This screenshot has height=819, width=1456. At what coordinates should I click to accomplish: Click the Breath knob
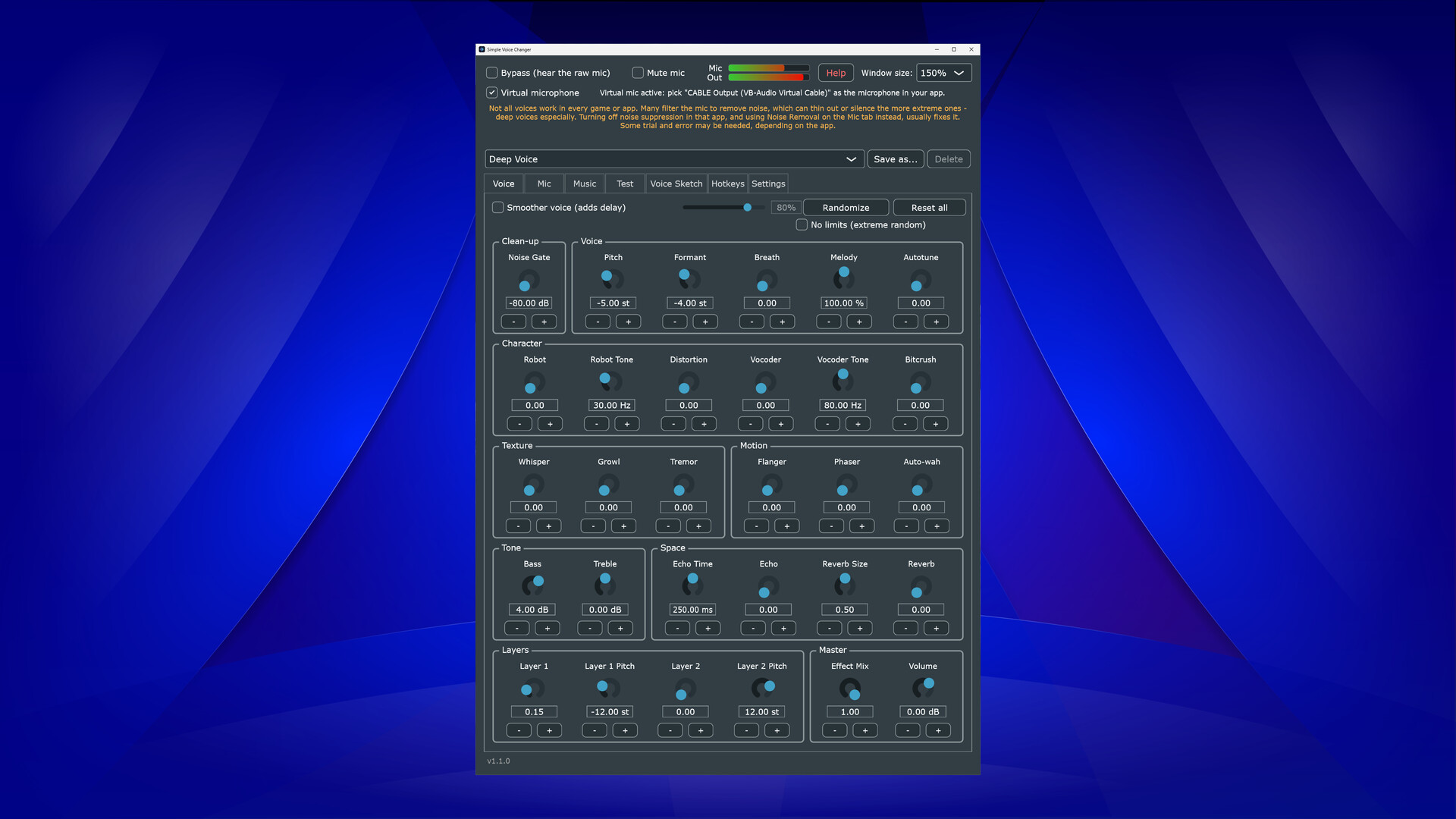pos(767,280)
